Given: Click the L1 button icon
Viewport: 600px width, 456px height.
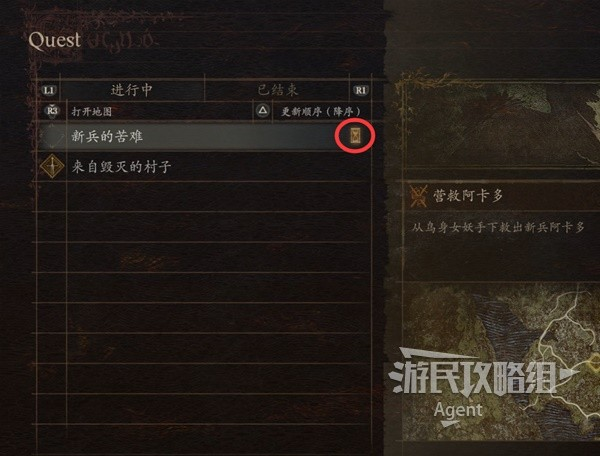Looking at the screenshot, I should [49, 90].
